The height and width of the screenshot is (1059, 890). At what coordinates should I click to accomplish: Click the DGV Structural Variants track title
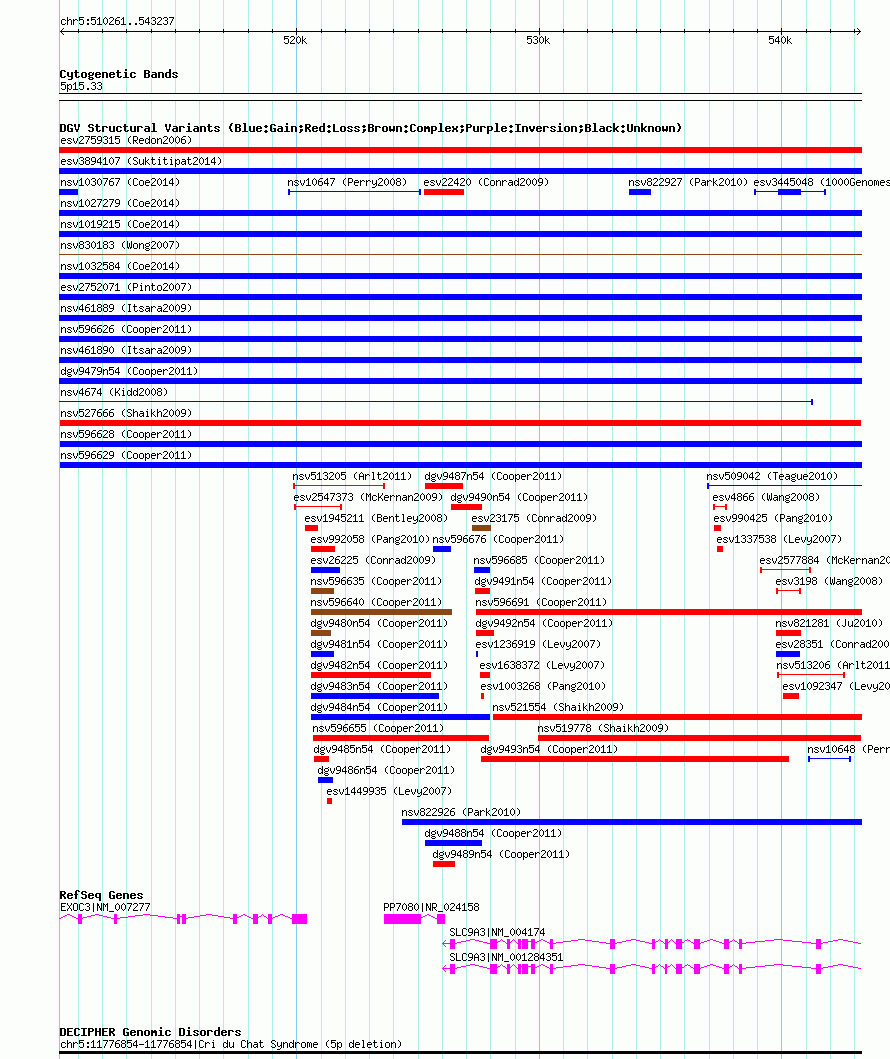[x=371, y=128]
